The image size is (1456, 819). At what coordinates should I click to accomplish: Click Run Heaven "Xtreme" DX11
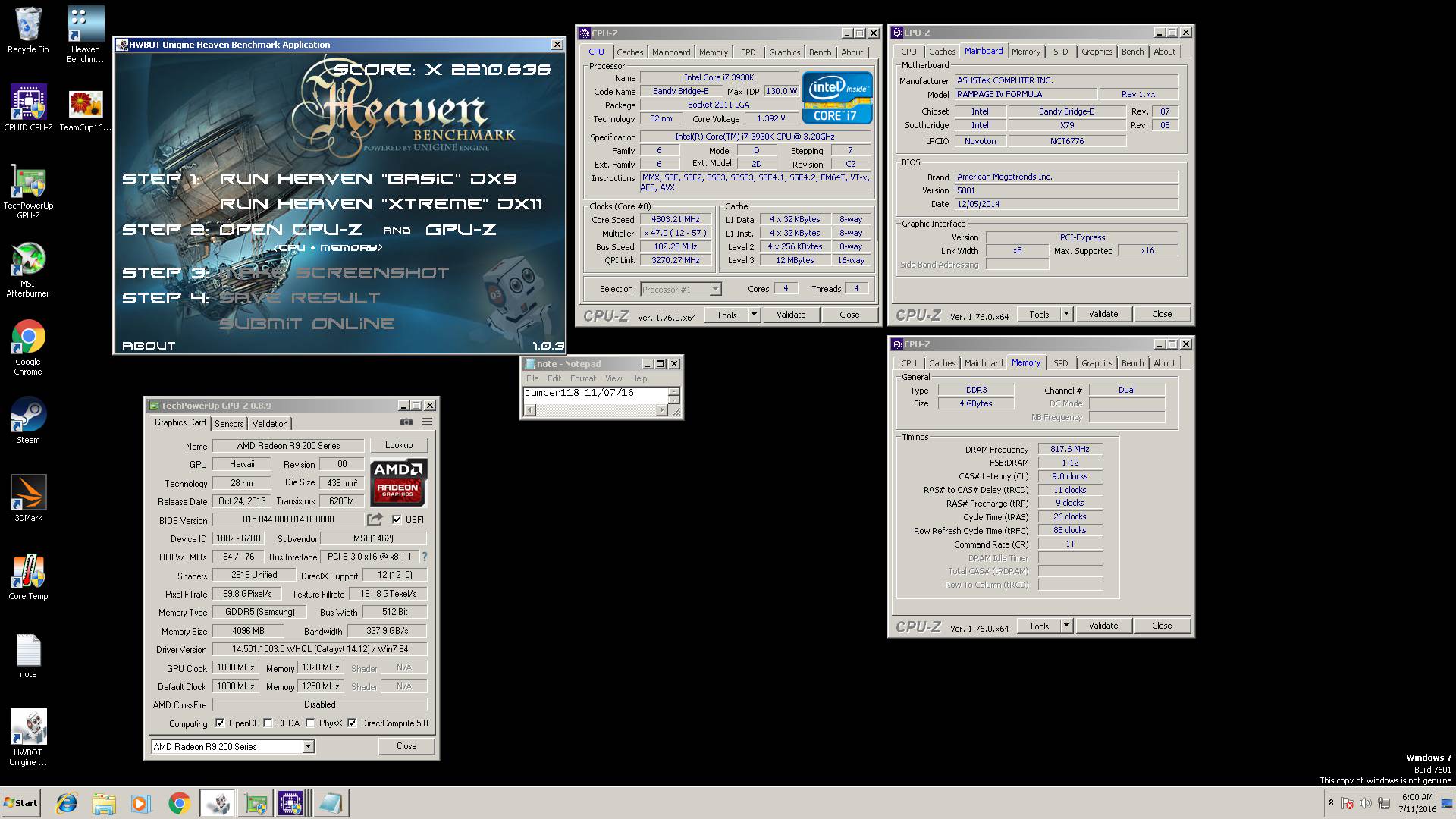click(381, 204)
